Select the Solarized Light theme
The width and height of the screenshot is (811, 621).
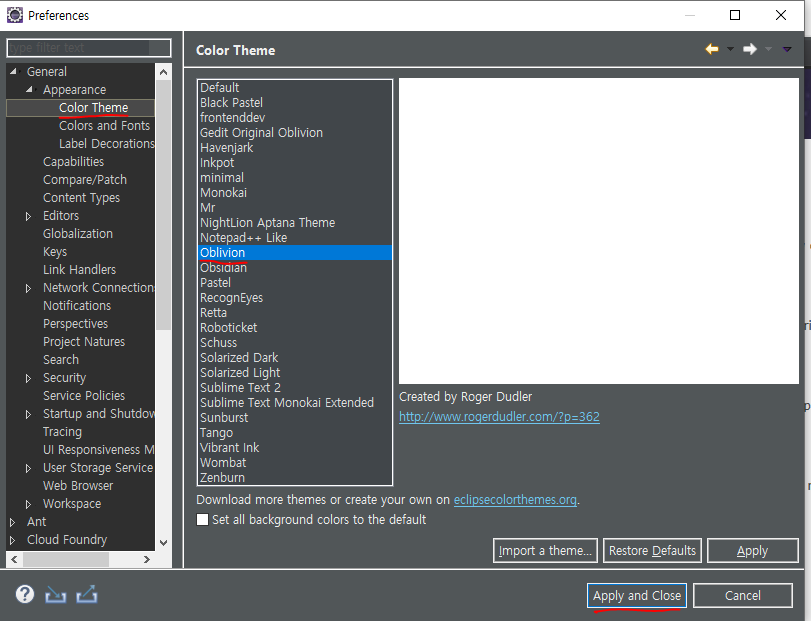295,372
